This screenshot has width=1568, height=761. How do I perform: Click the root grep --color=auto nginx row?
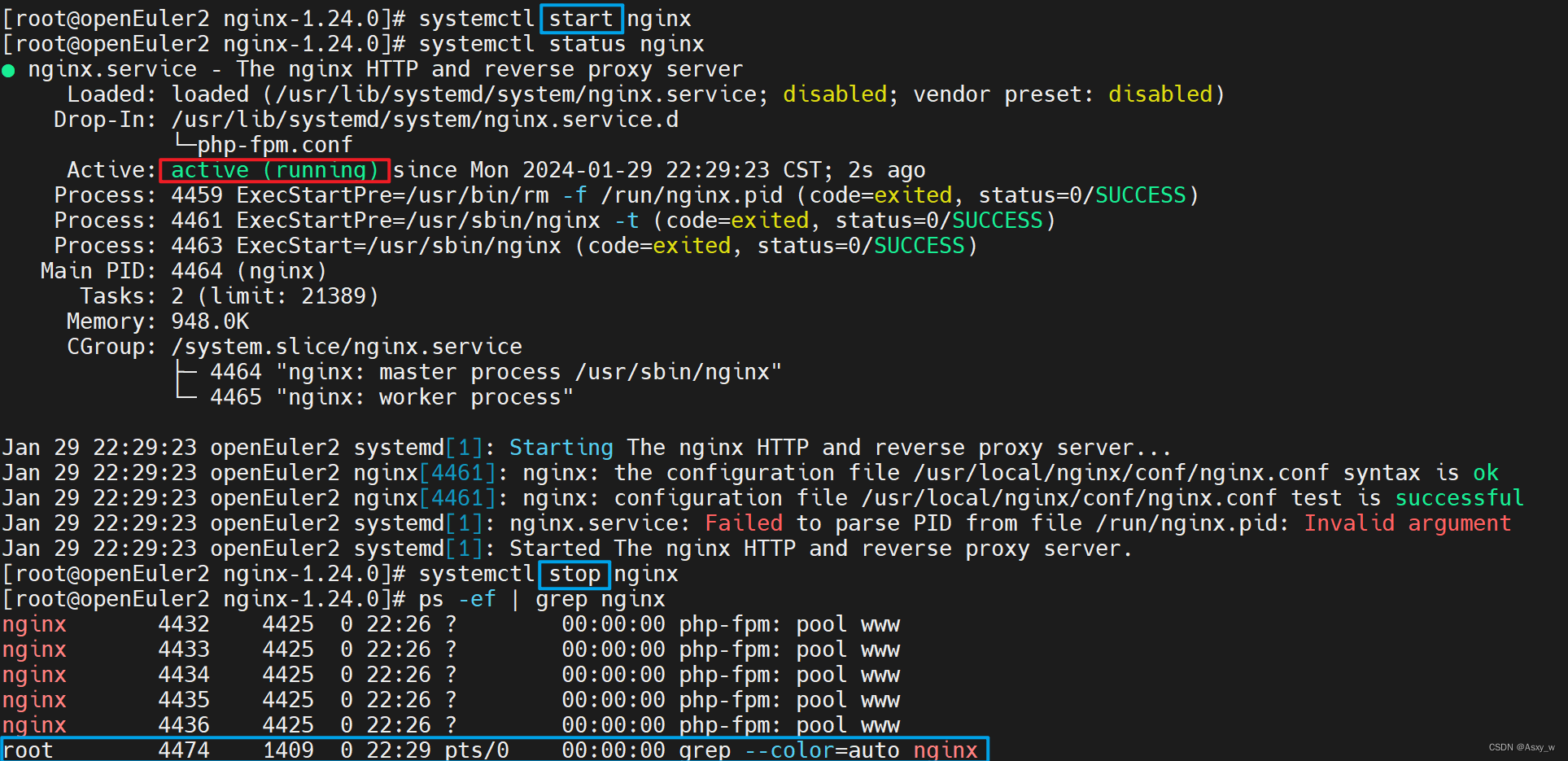tap(495, 750)
